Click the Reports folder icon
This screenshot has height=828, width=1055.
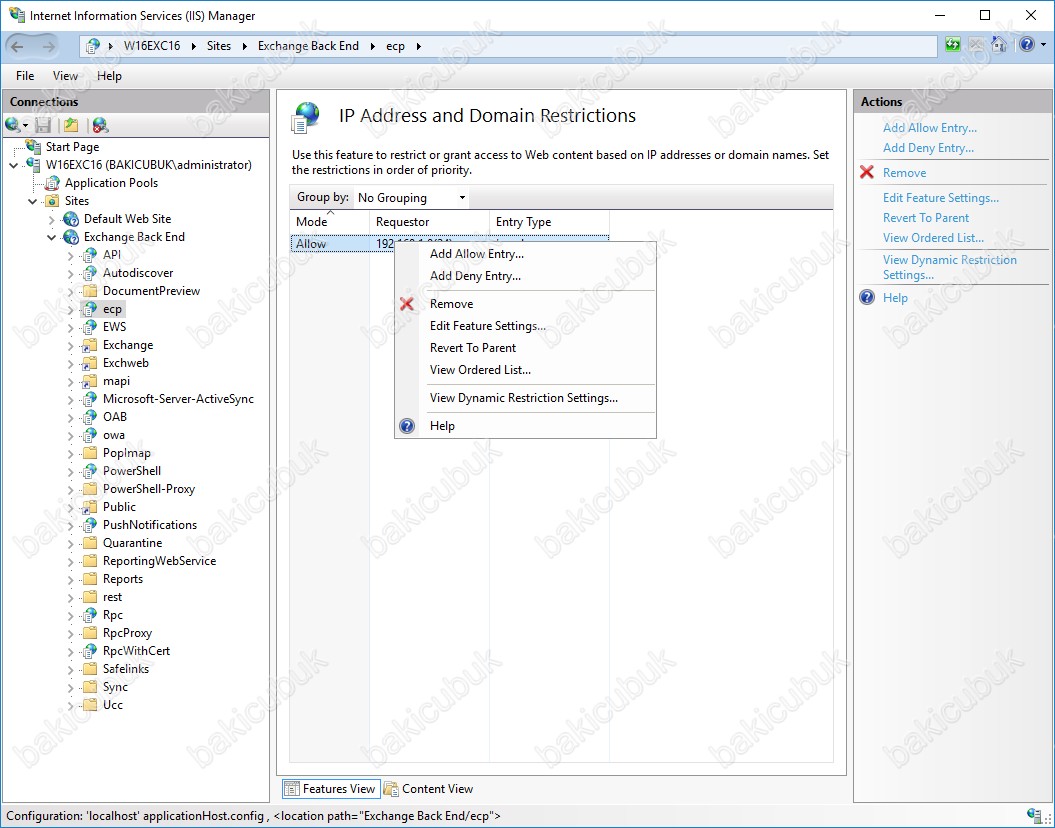tap(89, 579)
